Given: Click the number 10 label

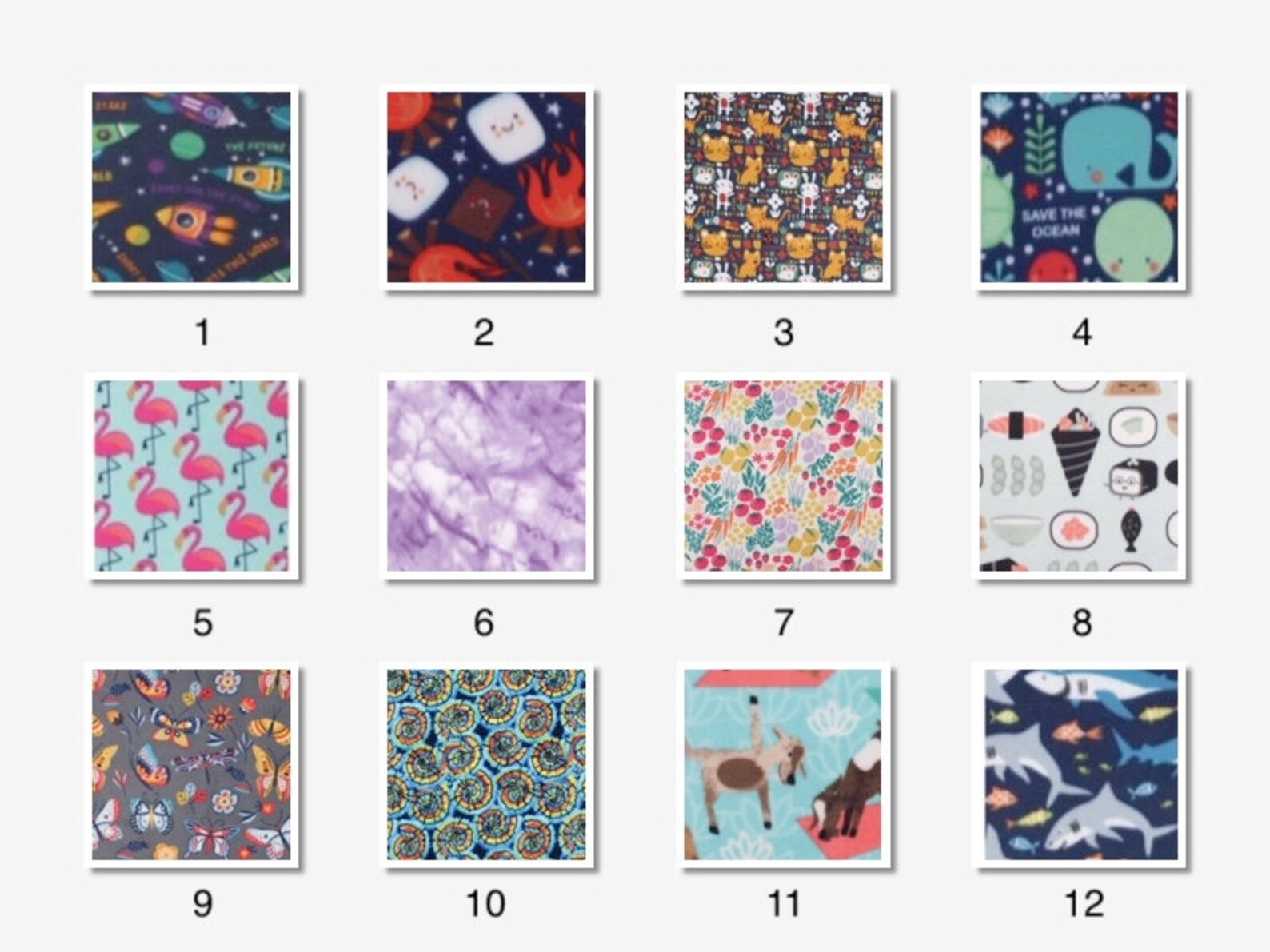Looking at the screenshot, I should point(485,903).
